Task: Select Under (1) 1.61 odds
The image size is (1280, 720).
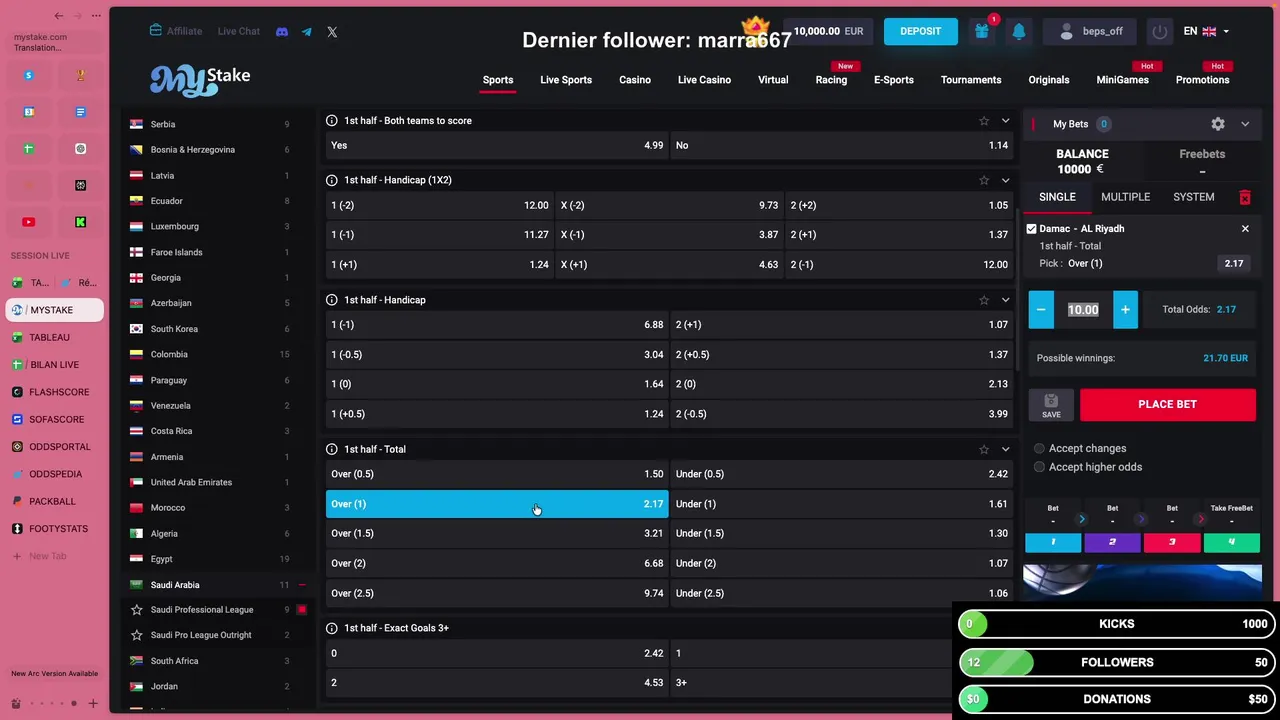Action: click(842, 504)
